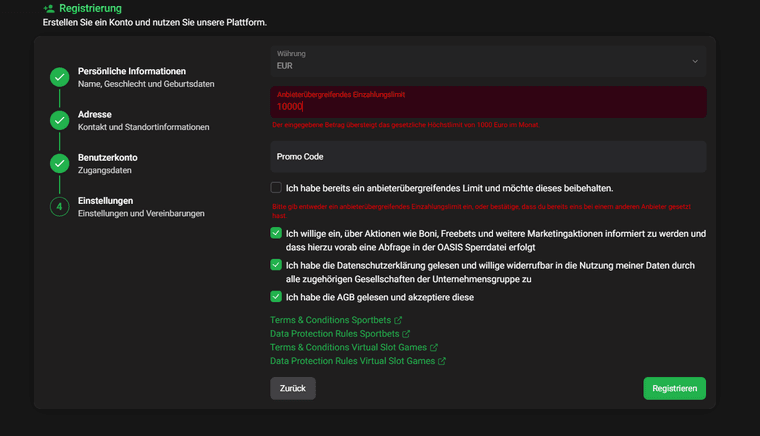This screenshot has width=760, height=436.
Task: Click the green checkmark for Persönliche Informationen
Action: click(x=59, y=77)
